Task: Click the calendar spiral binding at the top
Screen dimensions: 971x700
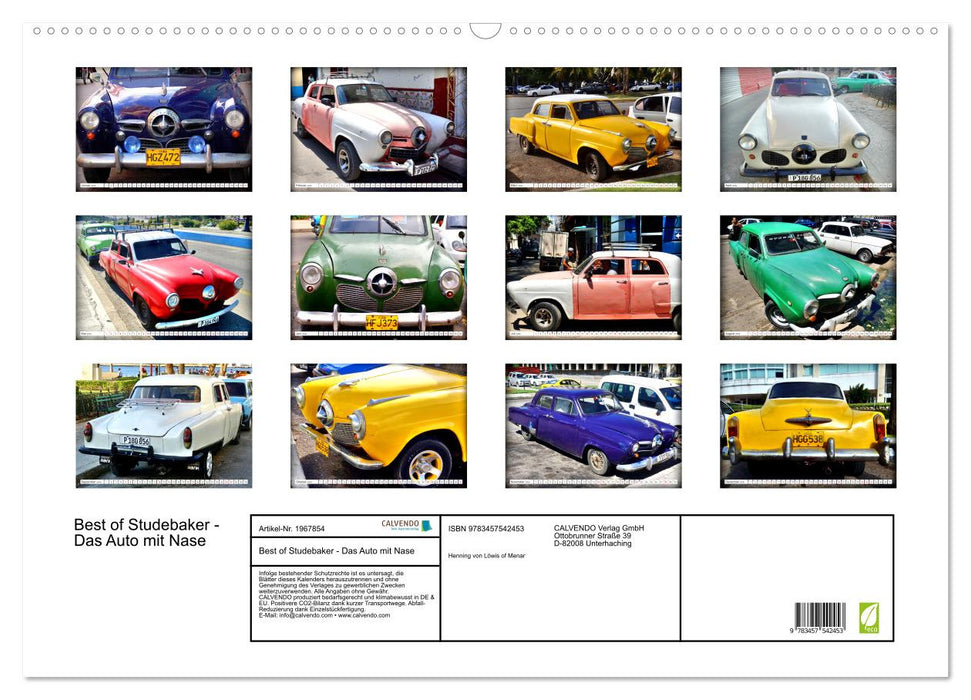Action: [x=485, y=32]
